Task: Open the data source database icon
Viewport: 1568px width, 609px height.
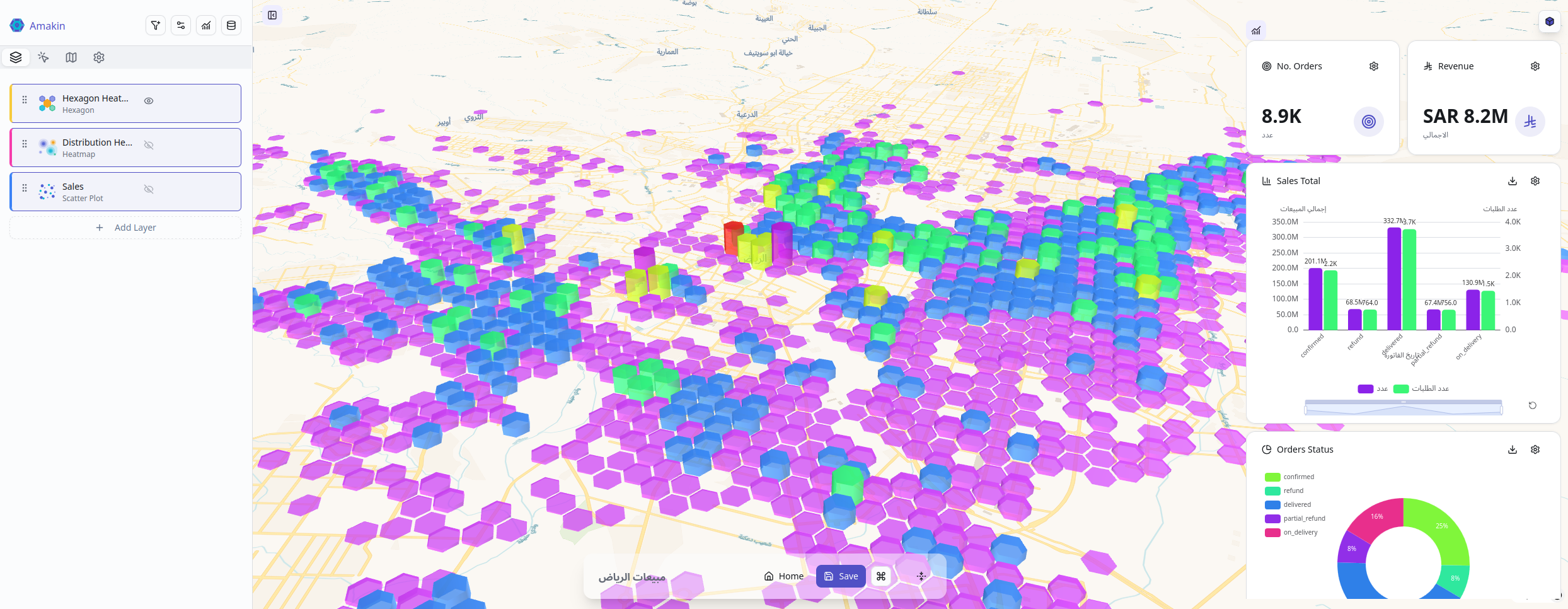Action: tap(231, 25)
